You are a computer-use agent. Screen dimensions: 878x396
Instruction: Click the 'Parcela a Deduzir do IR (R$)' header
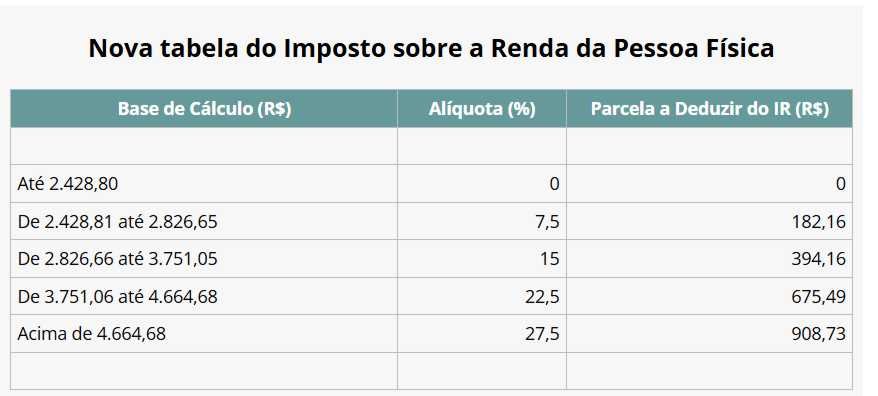point(709,109)
